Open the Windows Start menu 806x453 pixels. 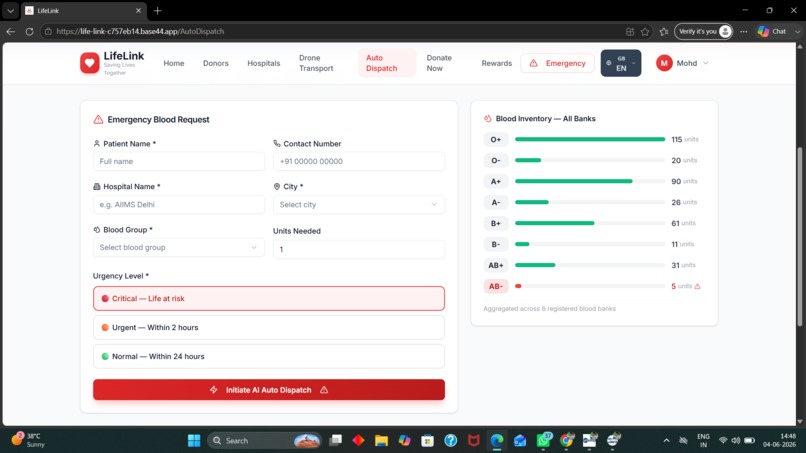(194, 441)
